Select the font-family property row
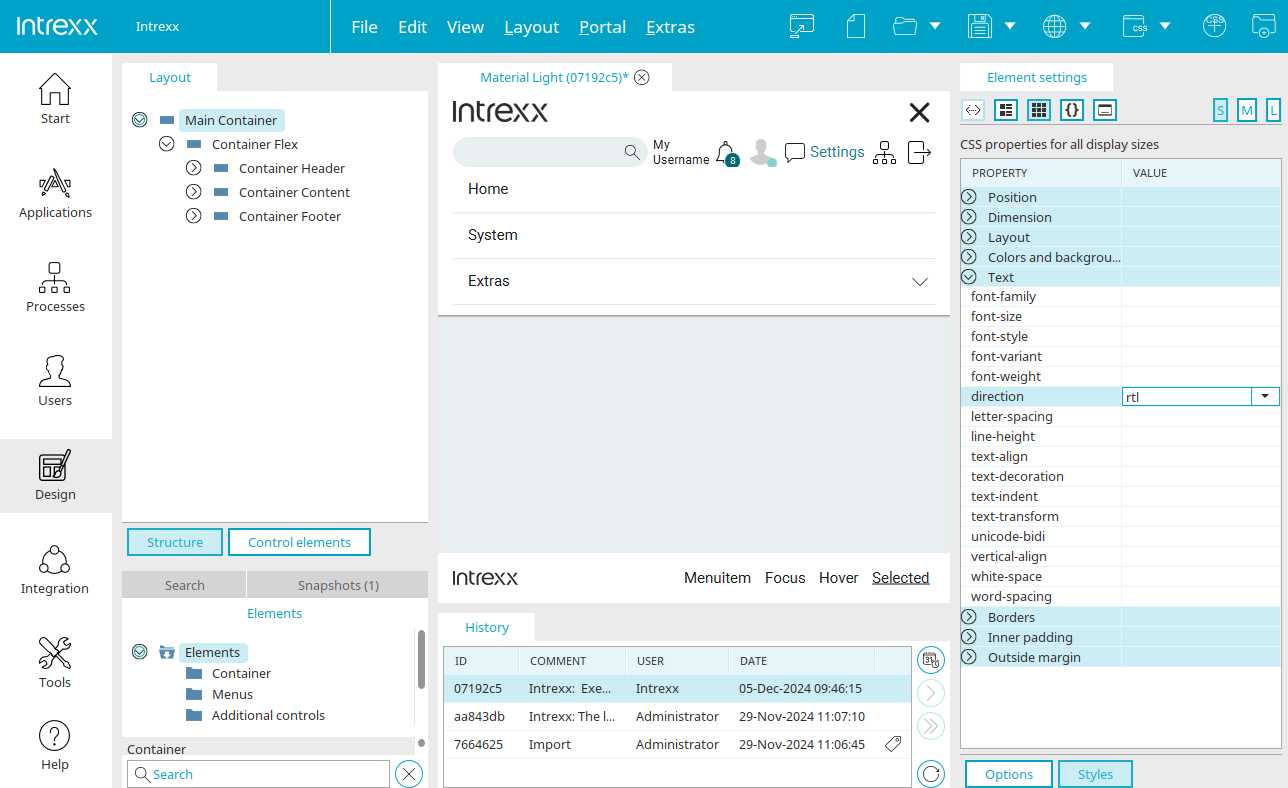The image size is (1288, 788). tap(1120, 297)
